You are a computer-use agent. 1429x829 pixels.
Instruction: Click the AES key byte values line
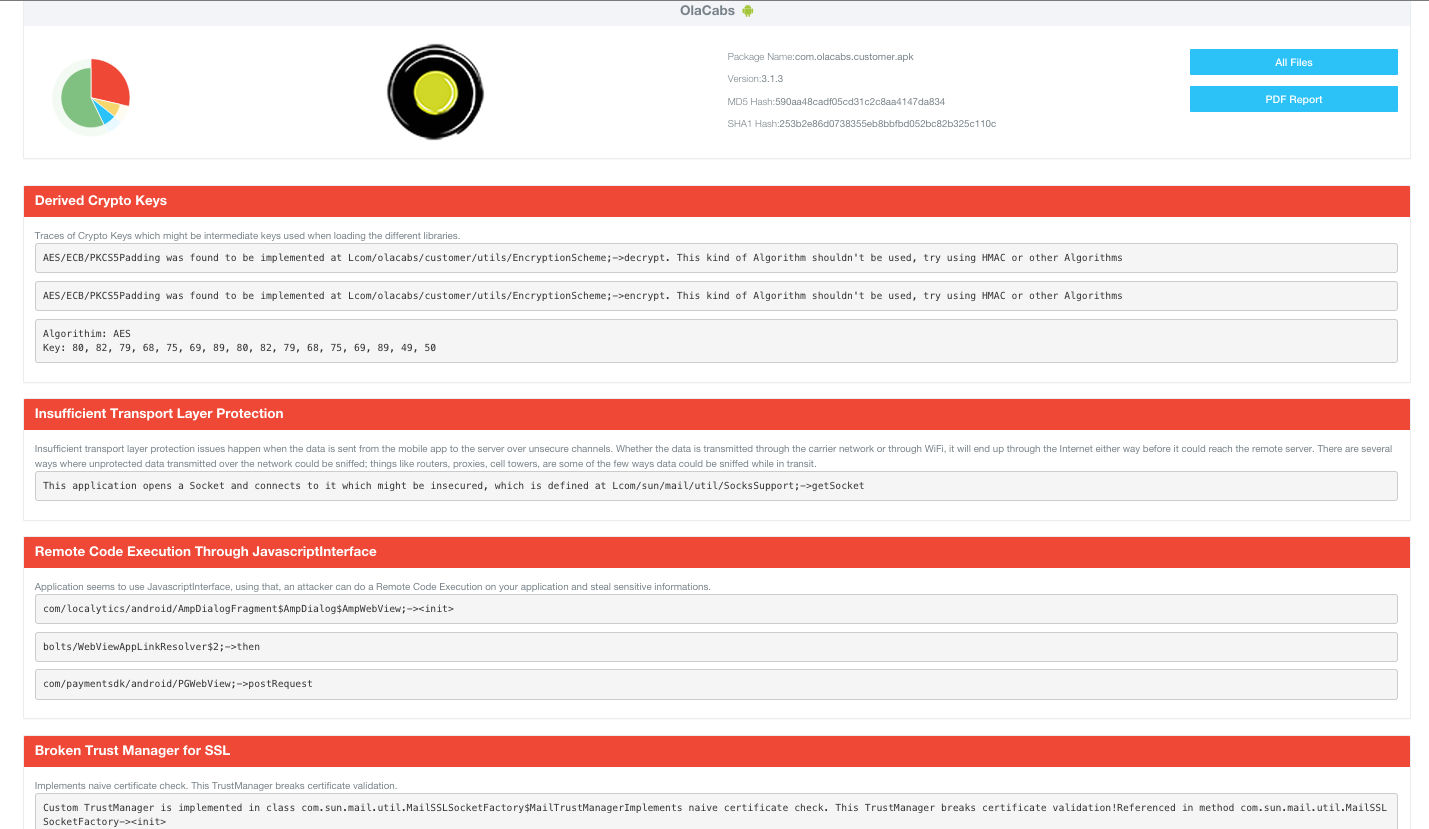(239, 348)
